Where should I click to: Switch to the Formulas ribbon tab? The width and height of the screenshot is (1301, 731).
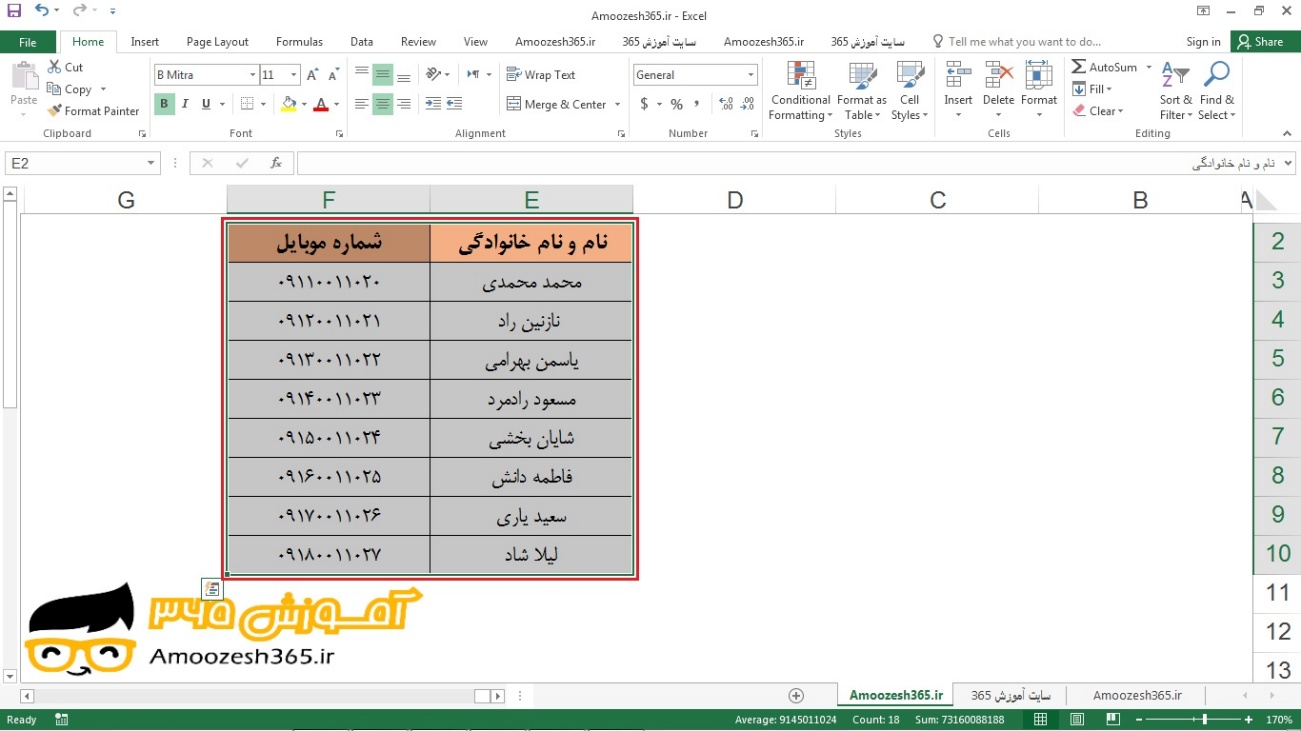pyautogui.click(x=299, y=42)
